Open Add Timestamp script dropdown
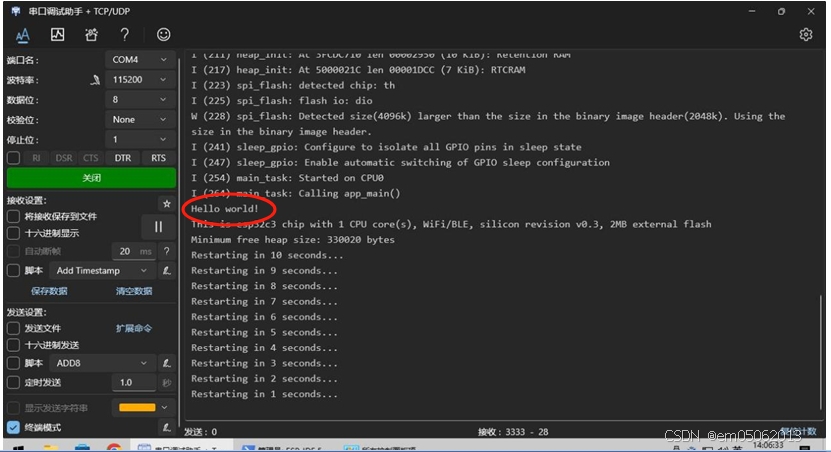The height and width of the screenshot is (452, 831). pos(102,271)
